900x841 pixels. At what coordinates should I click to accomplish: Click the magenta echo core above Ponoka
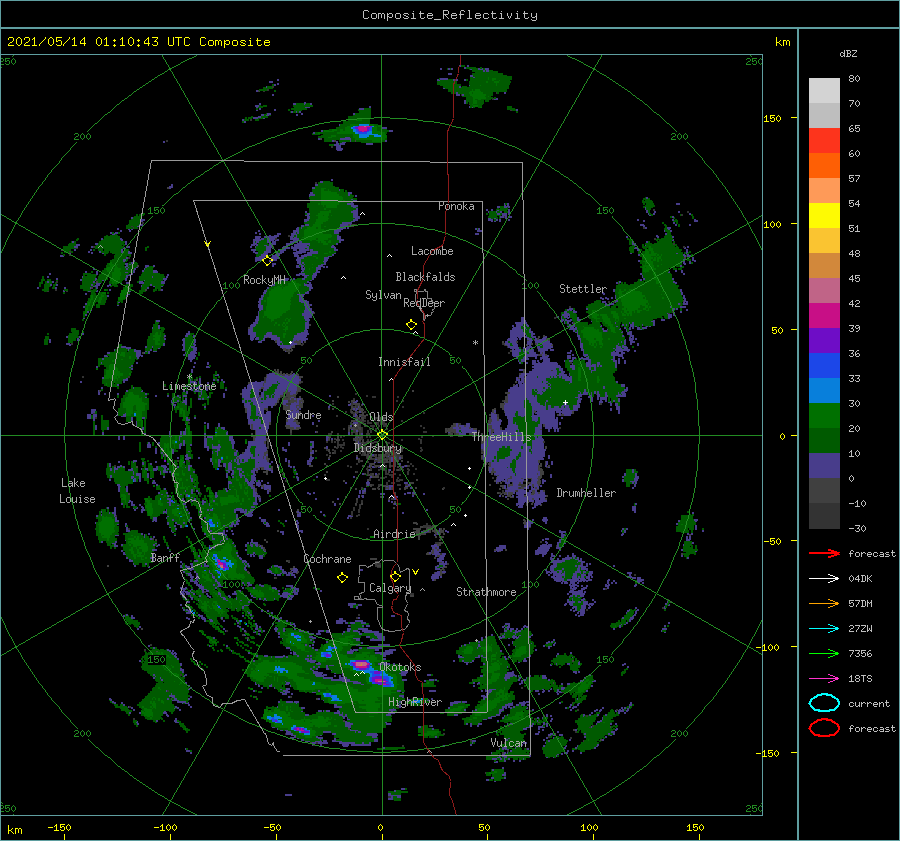pyautogui.click(x=362, y=129)
